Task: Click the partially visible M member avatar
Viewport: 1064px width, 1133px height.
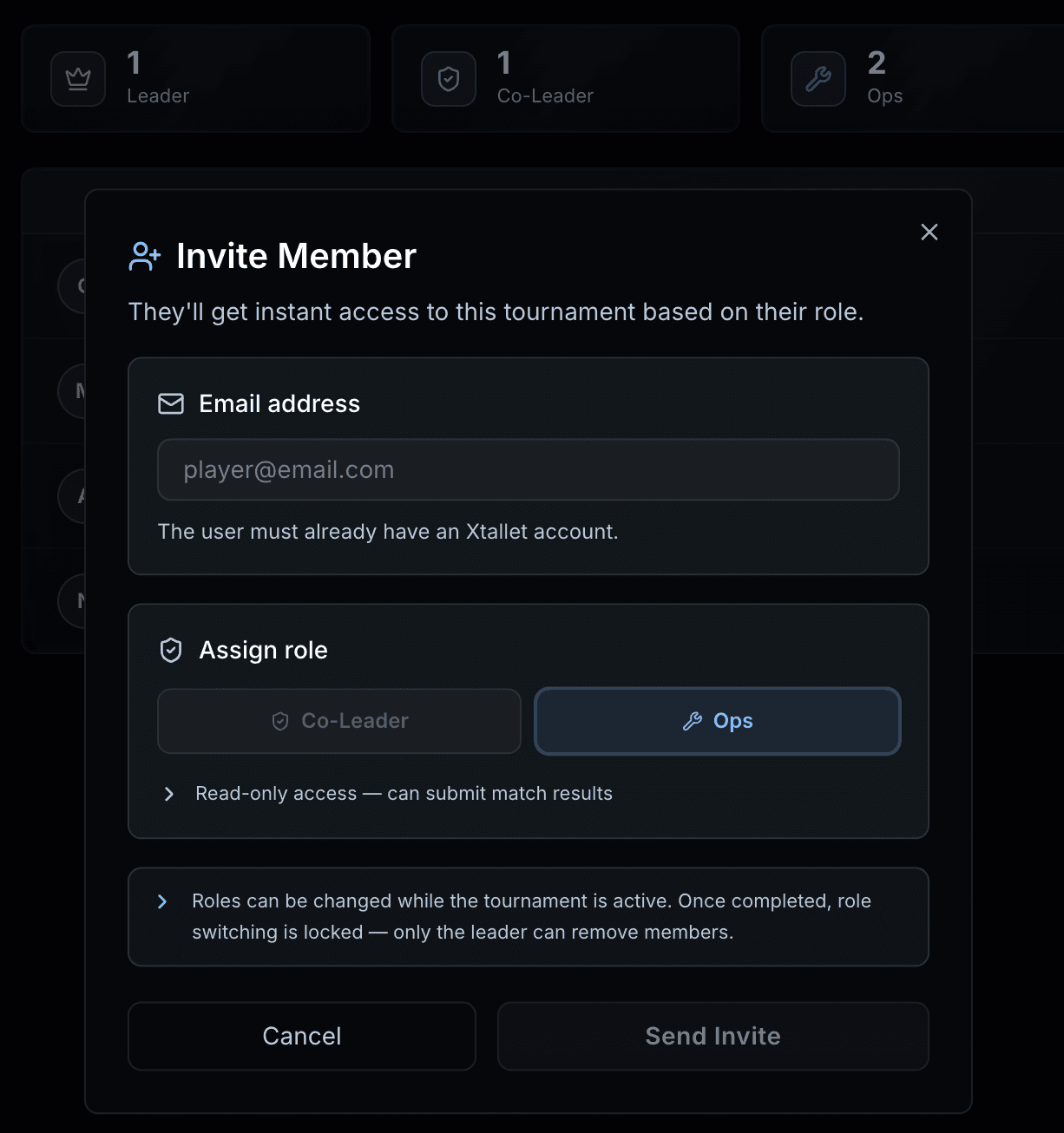Action: (x=74, y=390)
